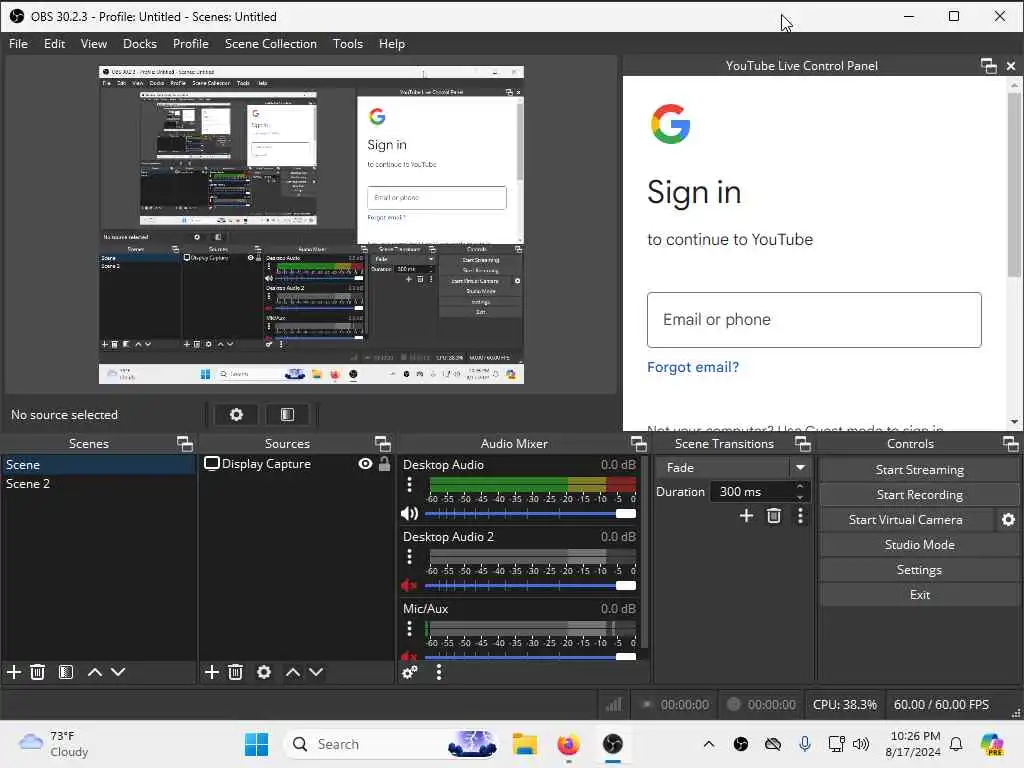The width and height of the screenshot is (1024, 768).
Task: Open source properties gear icon below preview
Action: 236,415
